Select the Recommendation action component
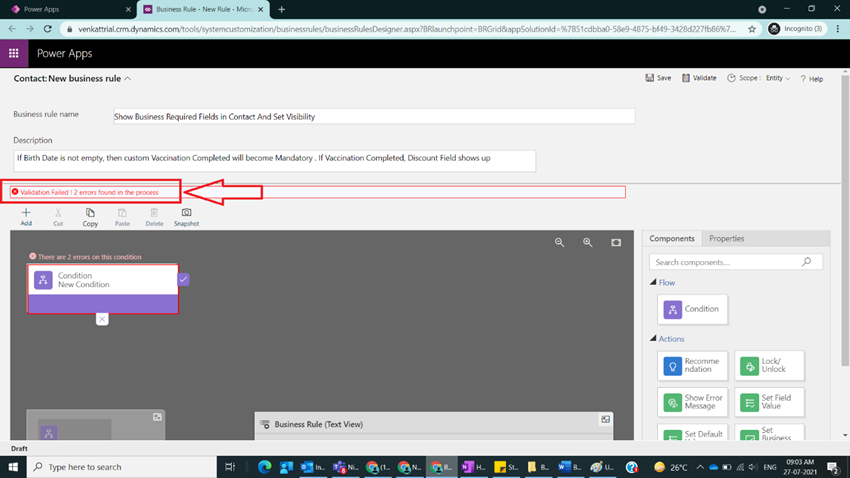This screenshot has height=478, width=850. click(692, 366)
